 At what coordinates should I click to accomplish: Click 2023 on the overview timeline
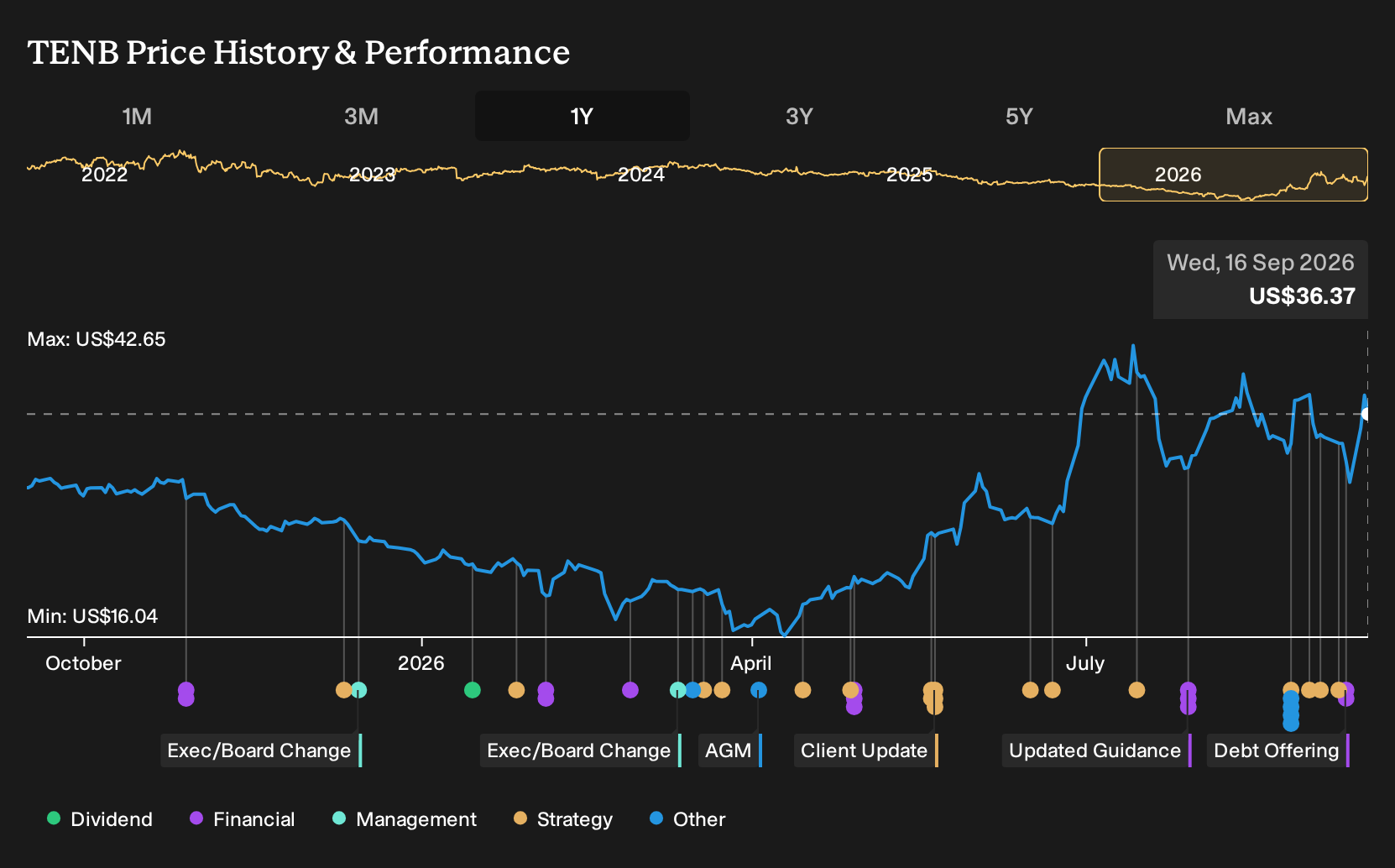tap(373, 175)
